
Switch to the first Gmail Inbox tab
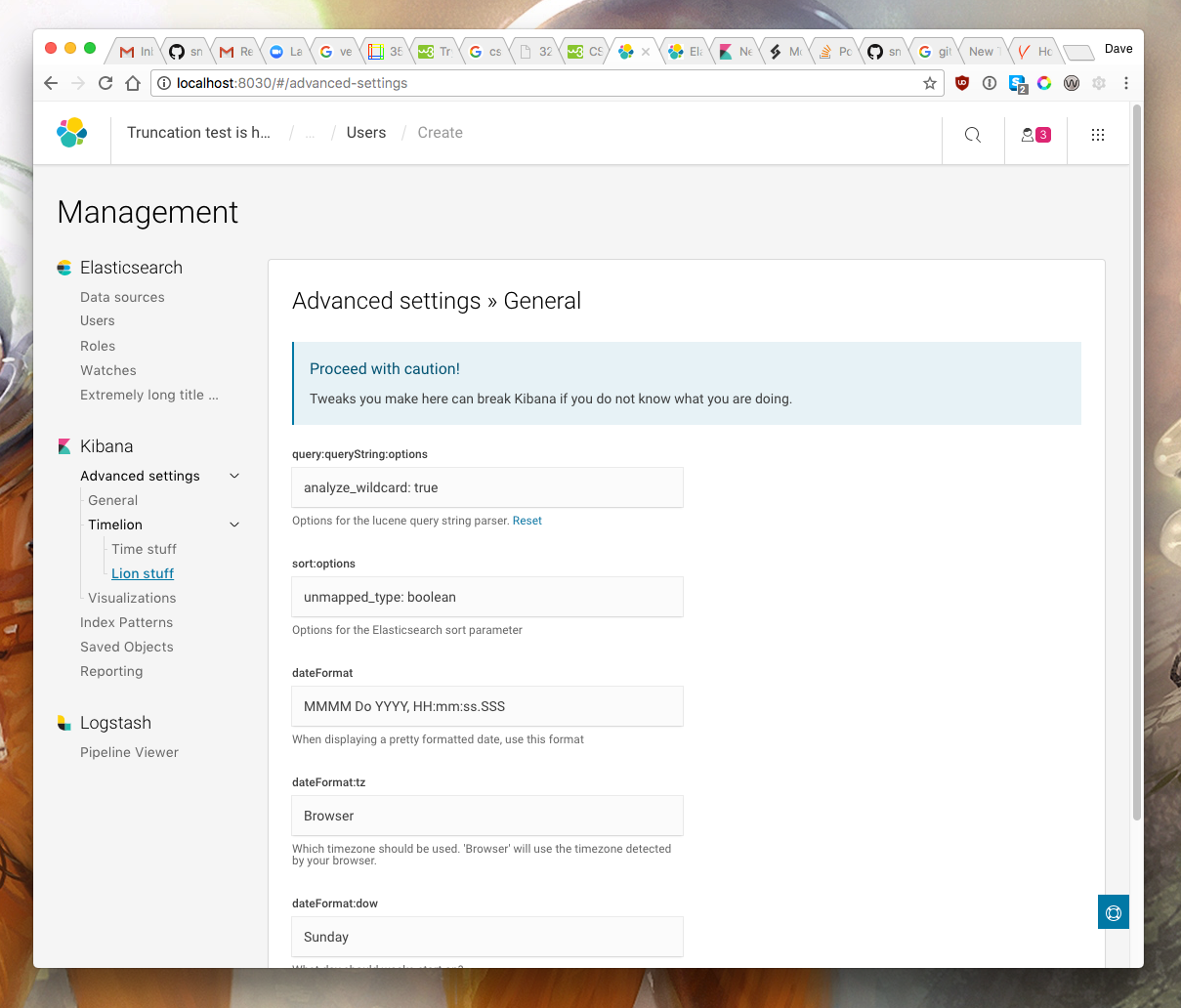coord(137,52)
